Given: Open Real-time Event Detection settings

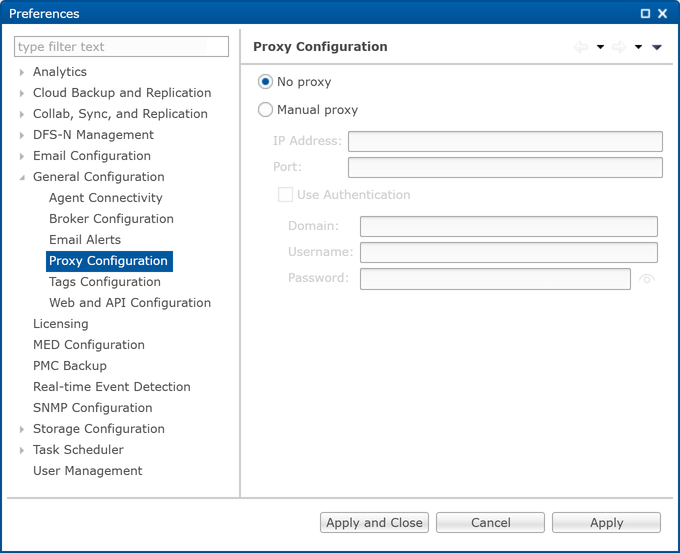Looking at the screenshot, I should point(112,387).
